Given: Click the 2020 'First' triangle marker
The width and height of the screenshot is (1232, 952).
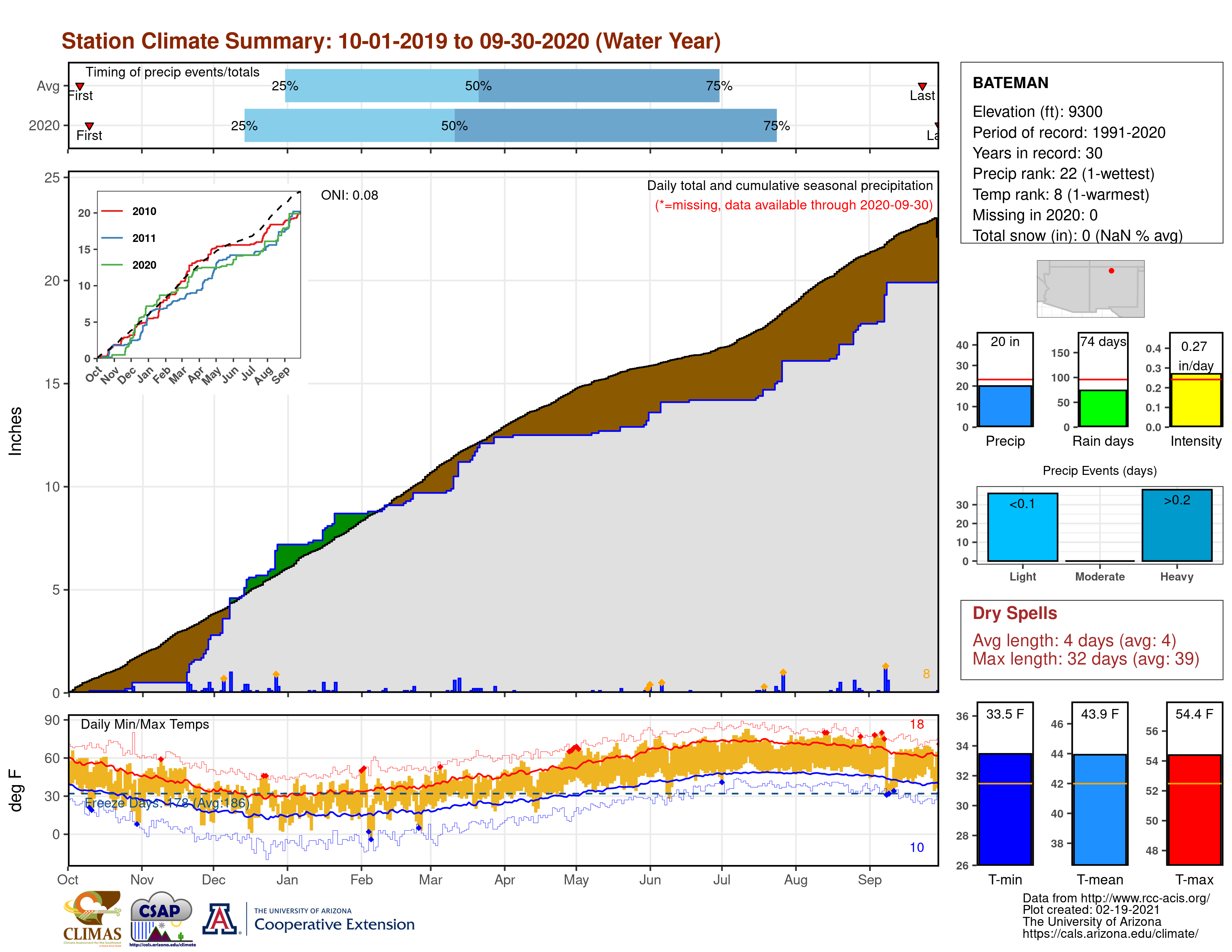Looking at the screenshot, I should [x=89, y=126].
